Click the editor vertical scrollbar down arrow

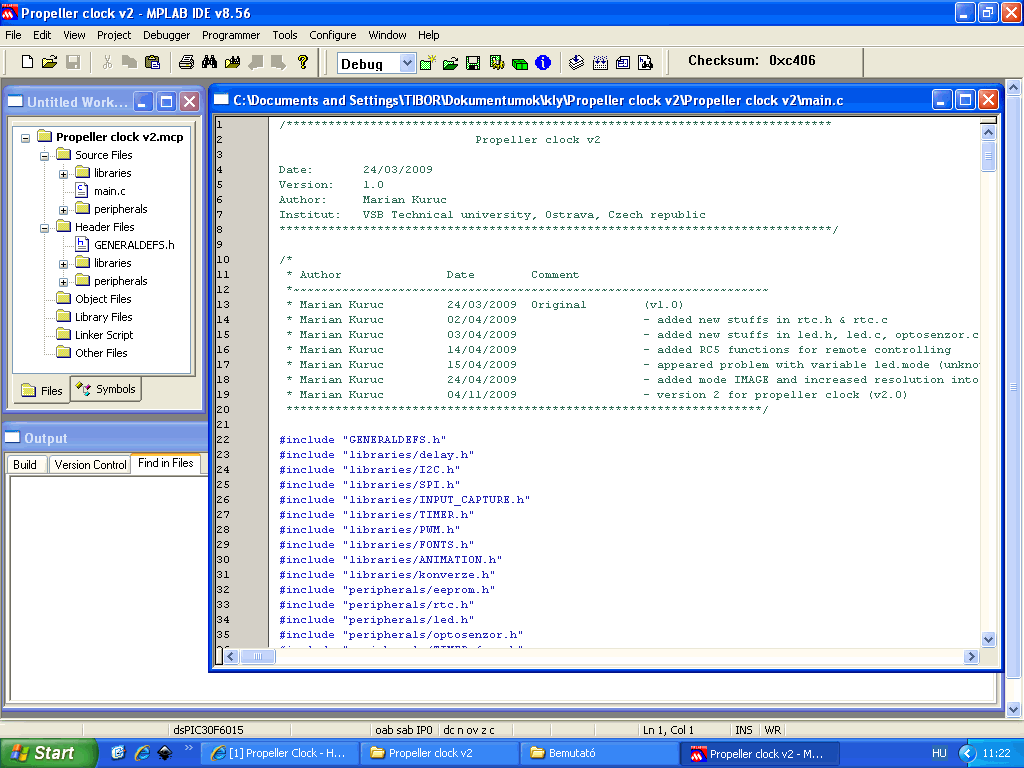[989, 639]
